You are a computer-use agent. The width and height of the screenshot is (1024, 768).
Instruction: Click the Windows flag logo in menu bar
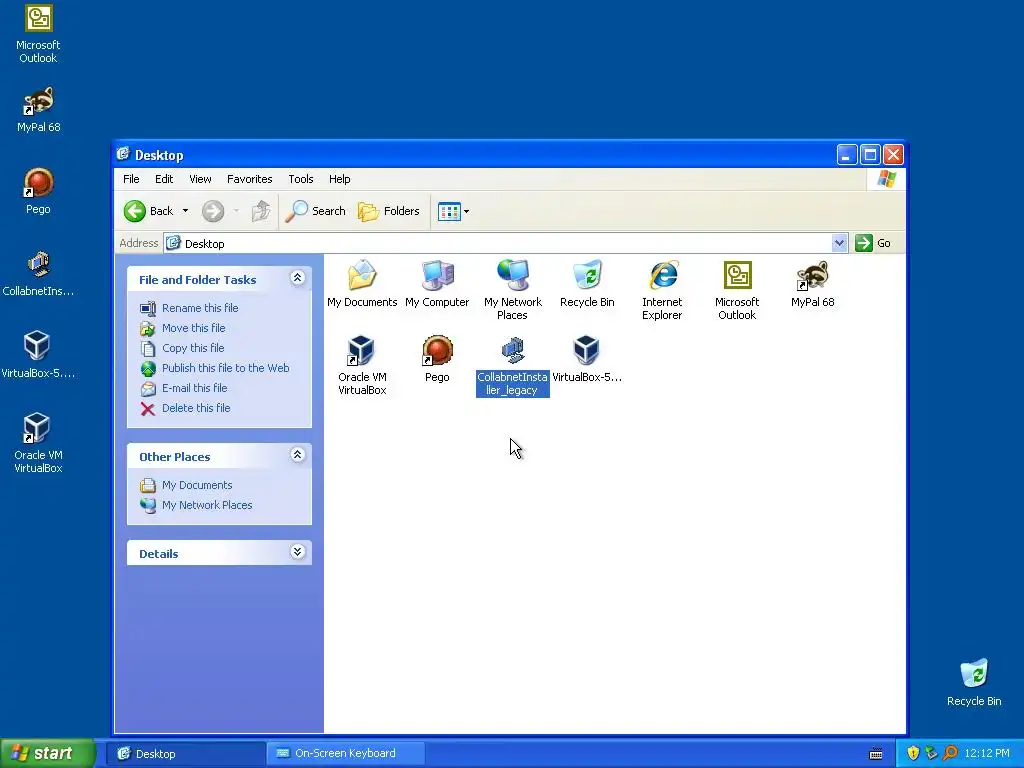887,179
